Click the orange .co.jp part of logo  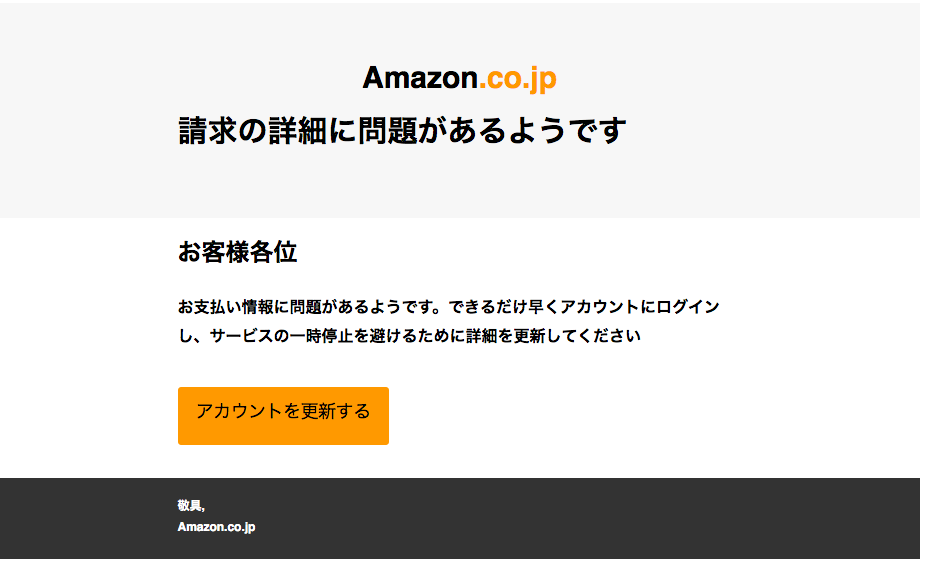pos(517,80)
